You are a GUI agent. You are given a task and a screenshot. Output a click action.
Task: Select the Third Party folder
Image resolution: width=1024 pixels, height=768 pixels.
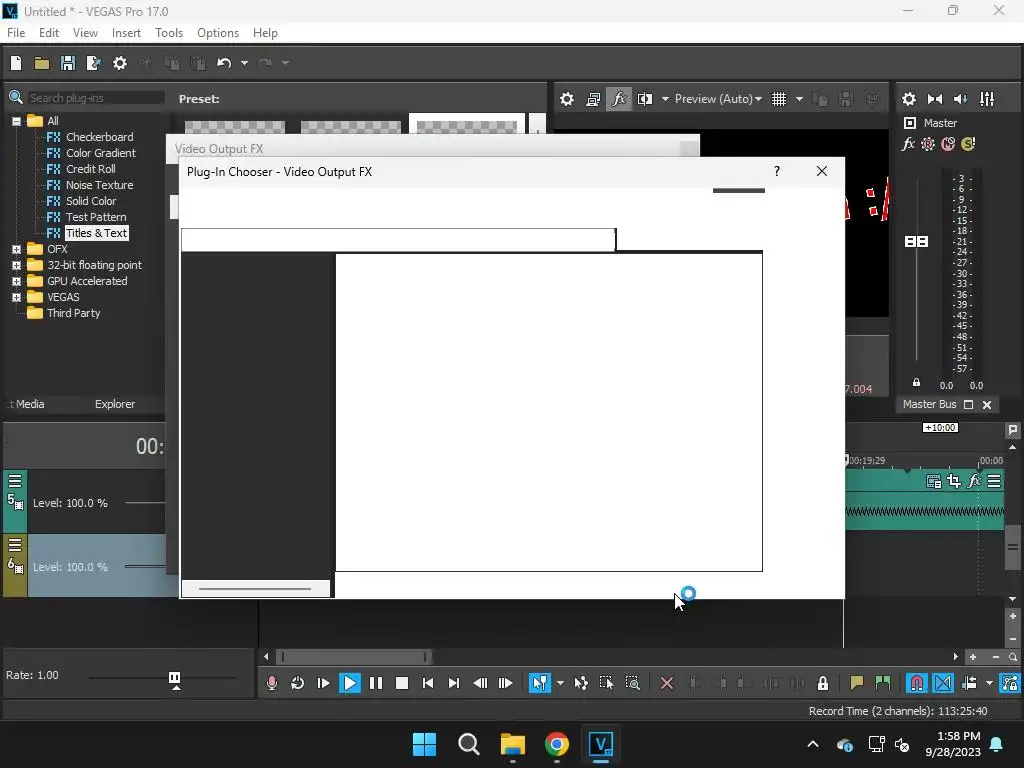[x=73, y=313]
